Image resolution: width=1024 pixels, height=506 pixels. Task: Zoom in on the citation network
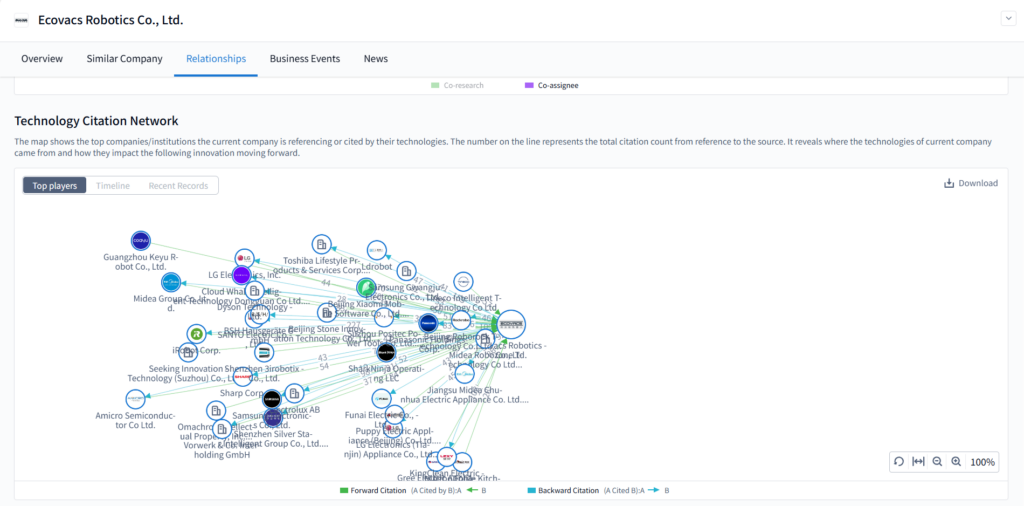coord(956,462)
